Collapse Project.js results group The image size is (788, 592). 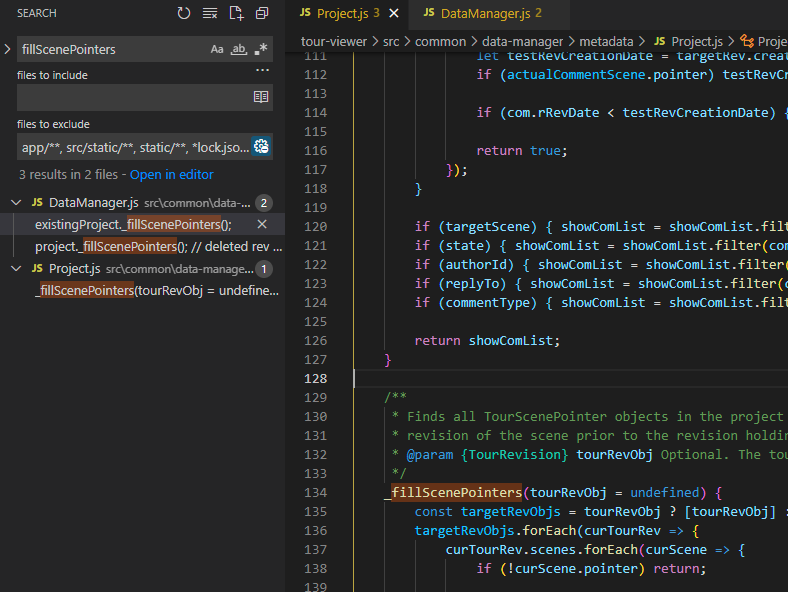pos(16,269)
